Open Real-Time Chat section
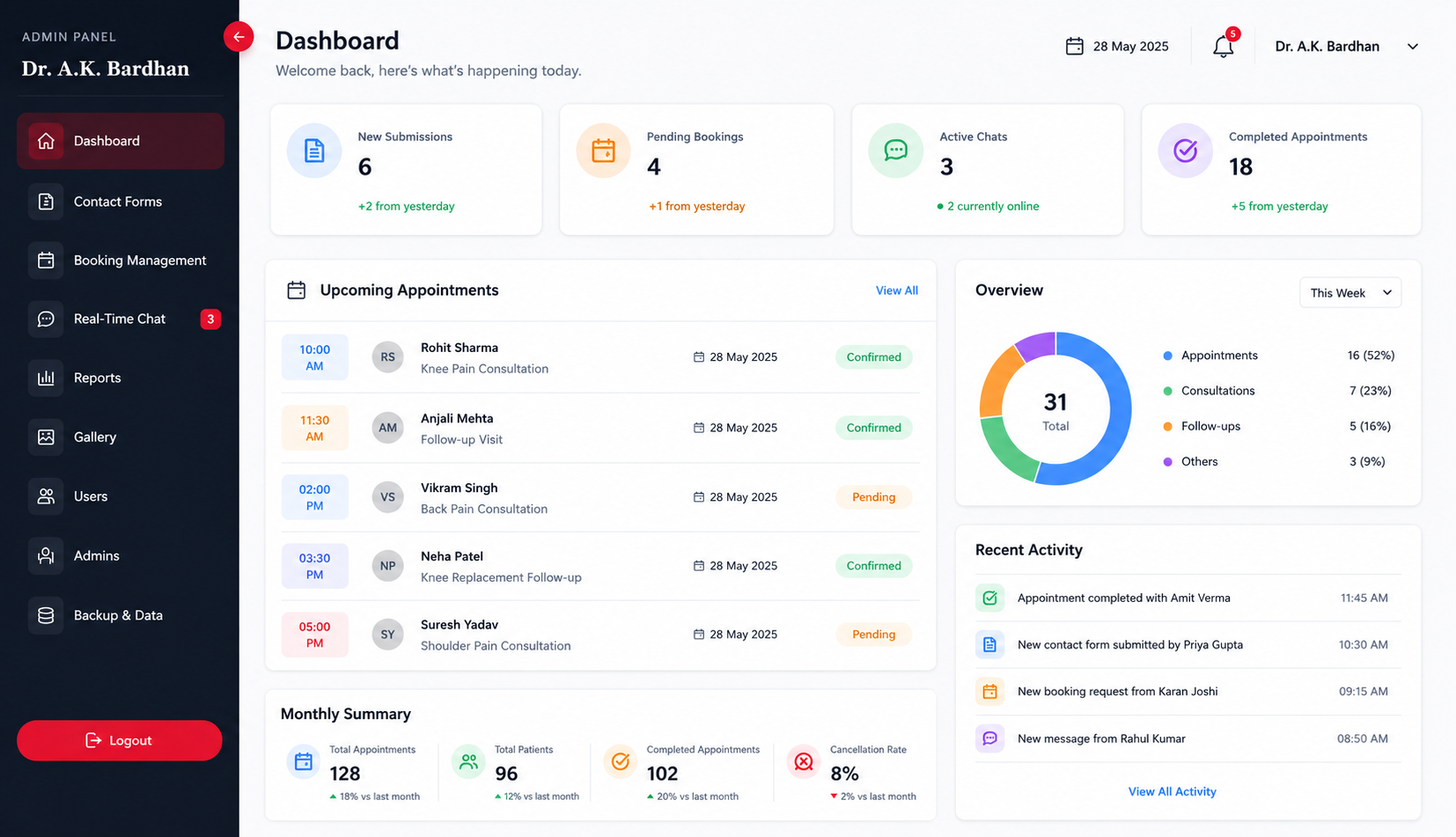 tap(121, 319)
